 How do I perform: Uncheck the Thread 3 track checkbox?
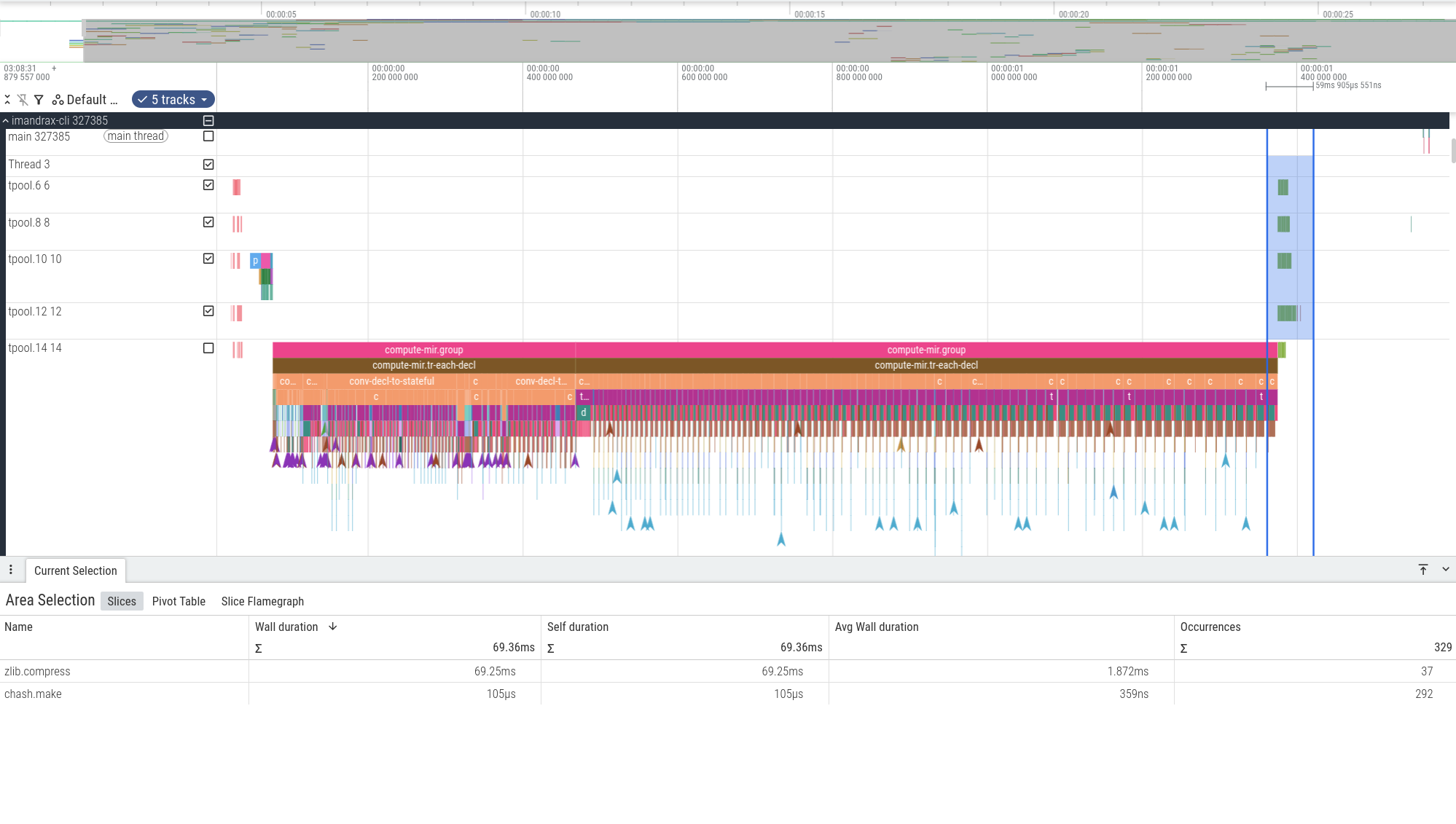pos(208,165)
